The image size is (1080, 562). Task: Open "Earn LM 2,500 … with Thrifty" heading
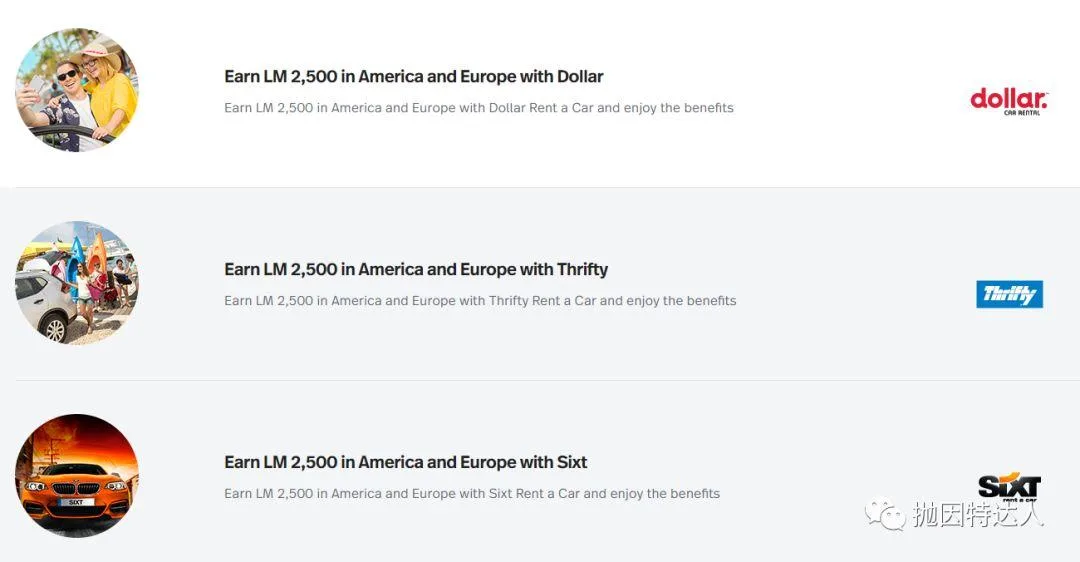(415, 270)
